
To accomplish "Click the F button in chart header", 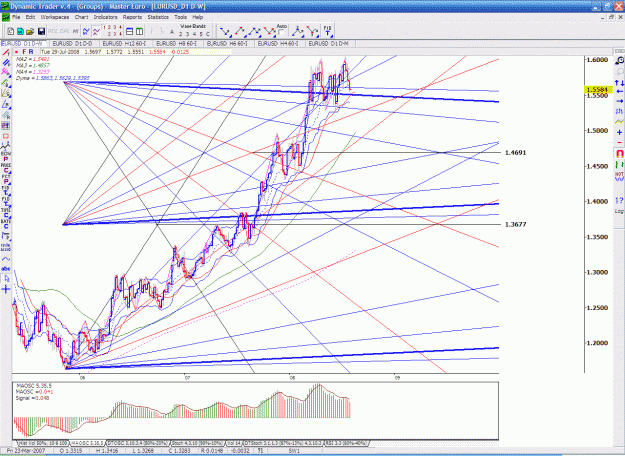I will point(24,52).
